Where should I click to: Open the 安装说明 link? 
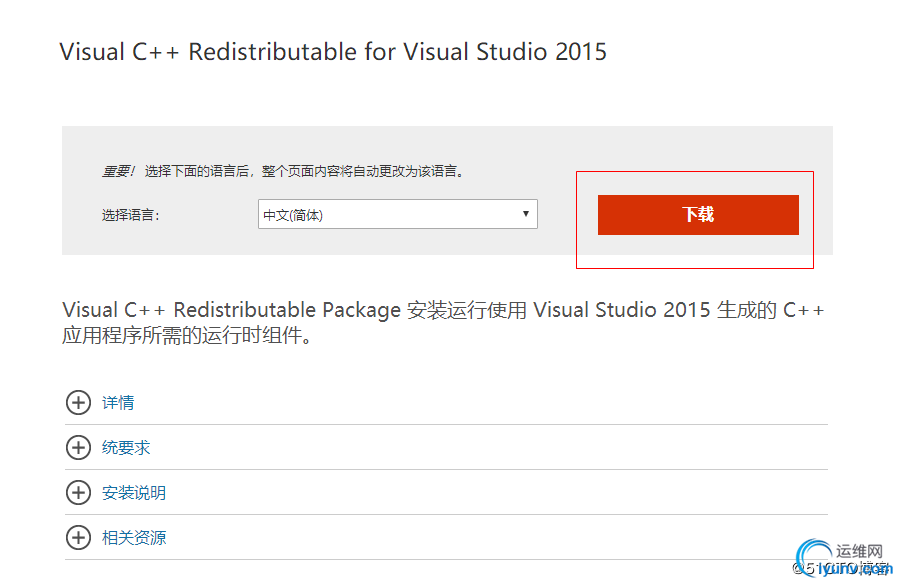(x=134, y=493)
